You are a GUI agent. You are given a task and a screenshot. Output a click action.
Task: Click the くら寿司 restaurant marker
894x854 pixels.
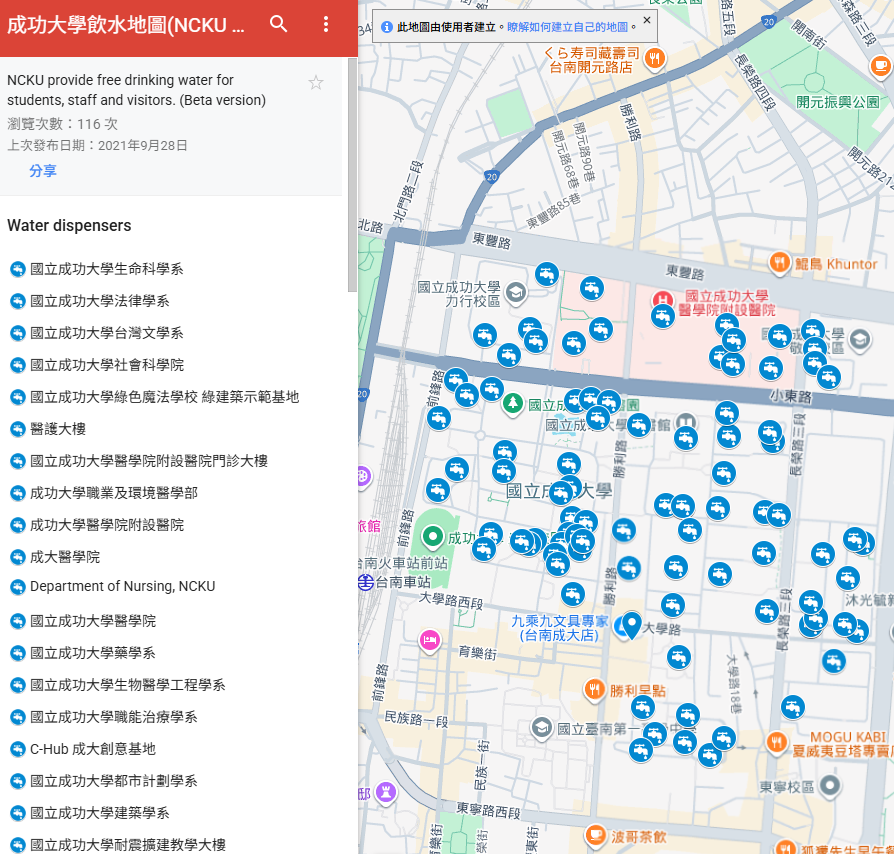click(654, 58)
